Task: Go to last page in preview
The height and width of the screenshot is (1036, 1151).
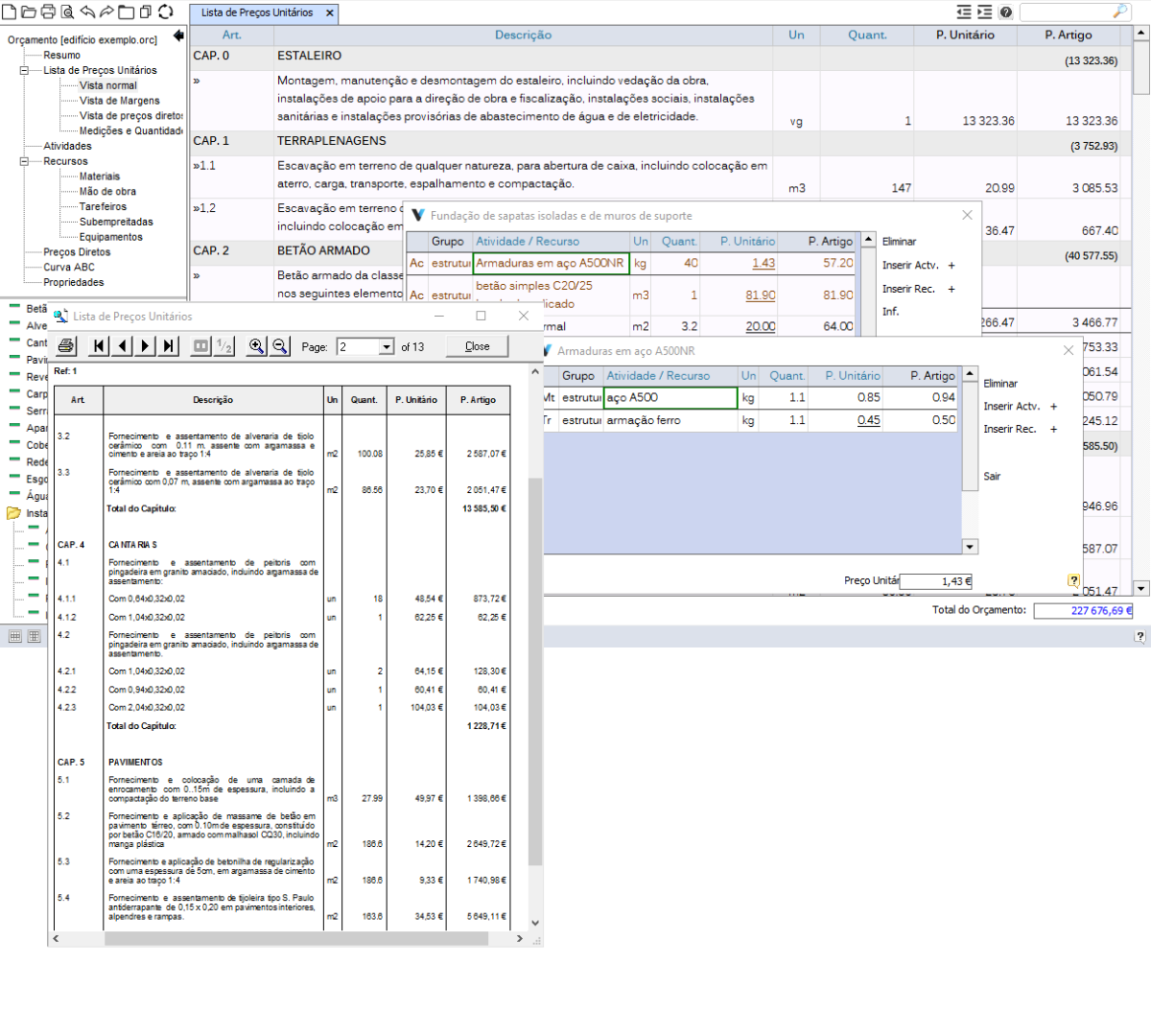Action: click(x=169, y=345)
